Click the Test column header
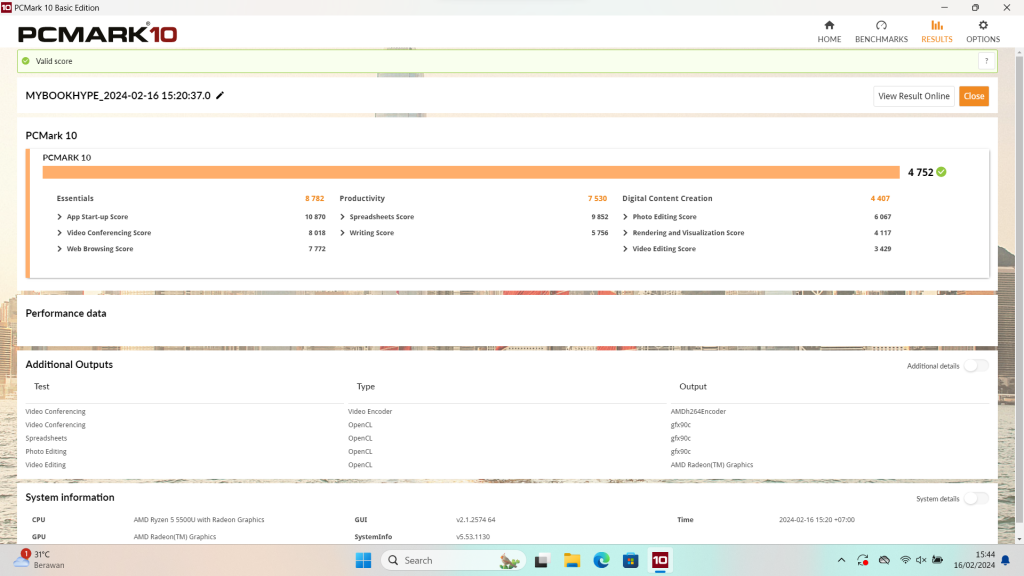 (x=41, y=387)
